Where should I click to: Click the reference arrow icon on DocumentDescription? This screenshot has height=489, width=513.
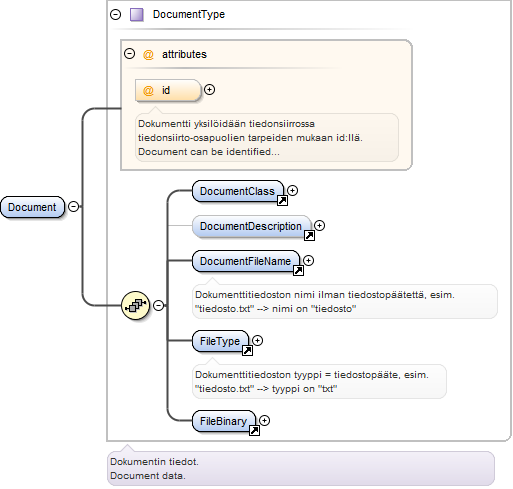click(x=309, y=236)
